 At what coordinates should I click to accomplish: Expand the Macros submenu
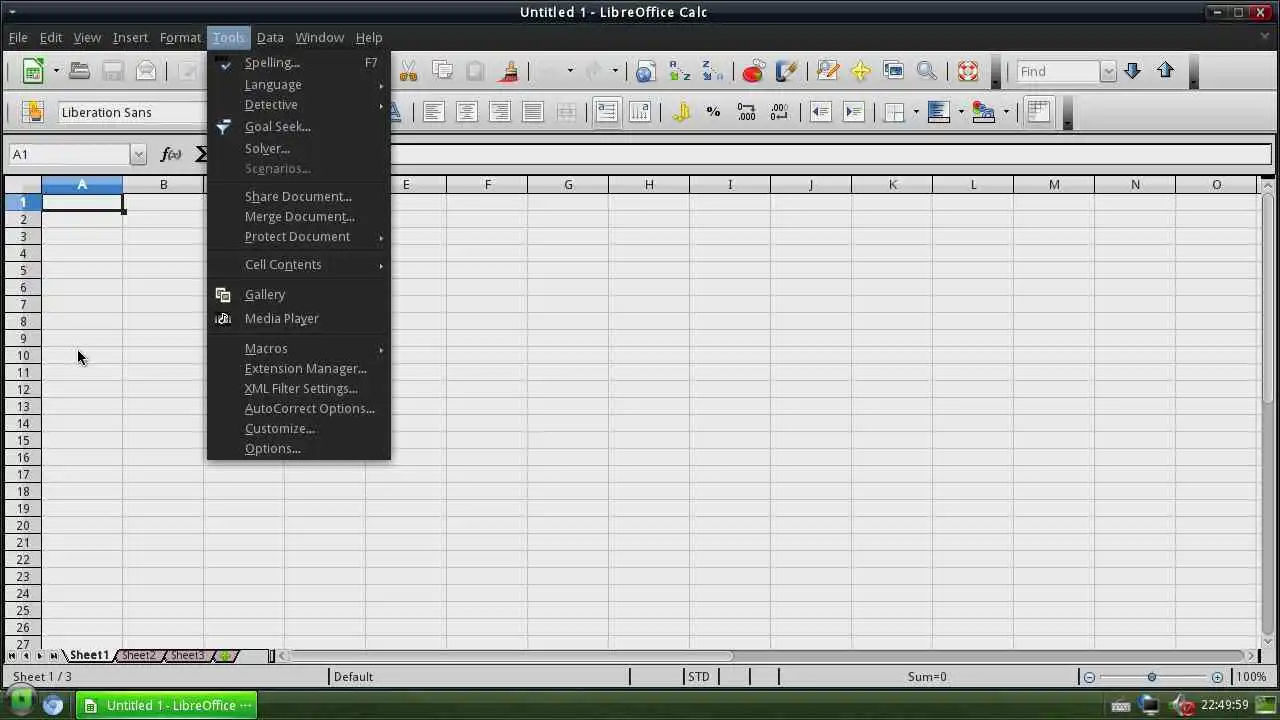pos(298,349)
